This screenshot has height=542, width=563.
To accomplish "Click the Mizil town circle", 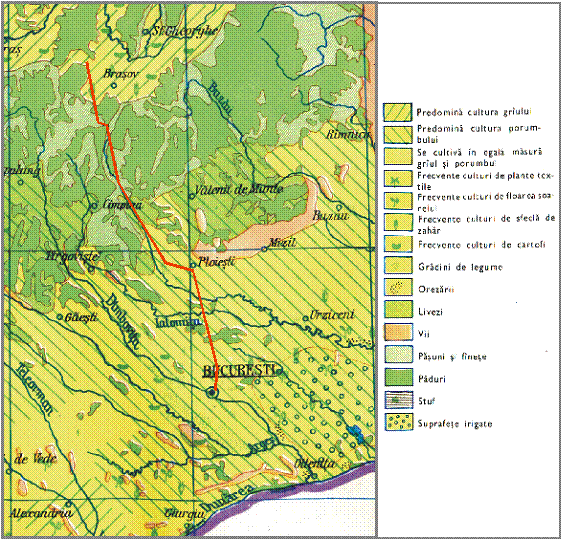I will [264, 249].
